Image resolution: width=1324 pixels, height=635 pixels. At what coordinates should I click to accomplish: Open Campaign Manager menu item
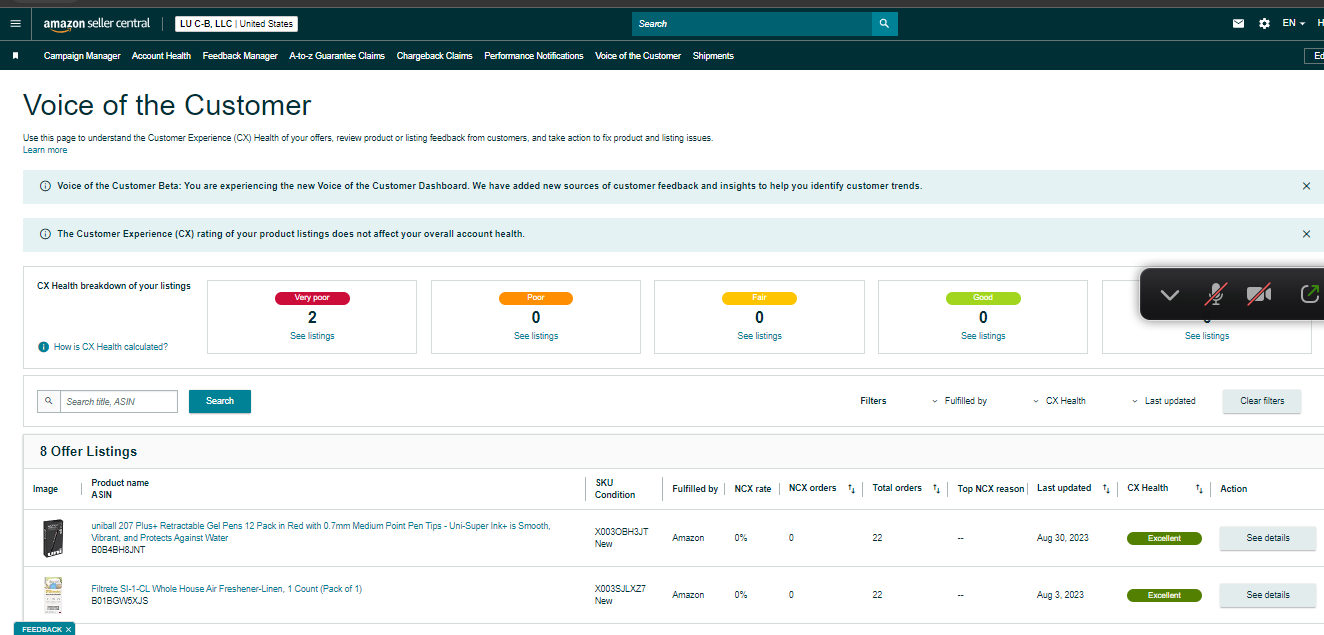pyautogui.click(x=82, y=56)
